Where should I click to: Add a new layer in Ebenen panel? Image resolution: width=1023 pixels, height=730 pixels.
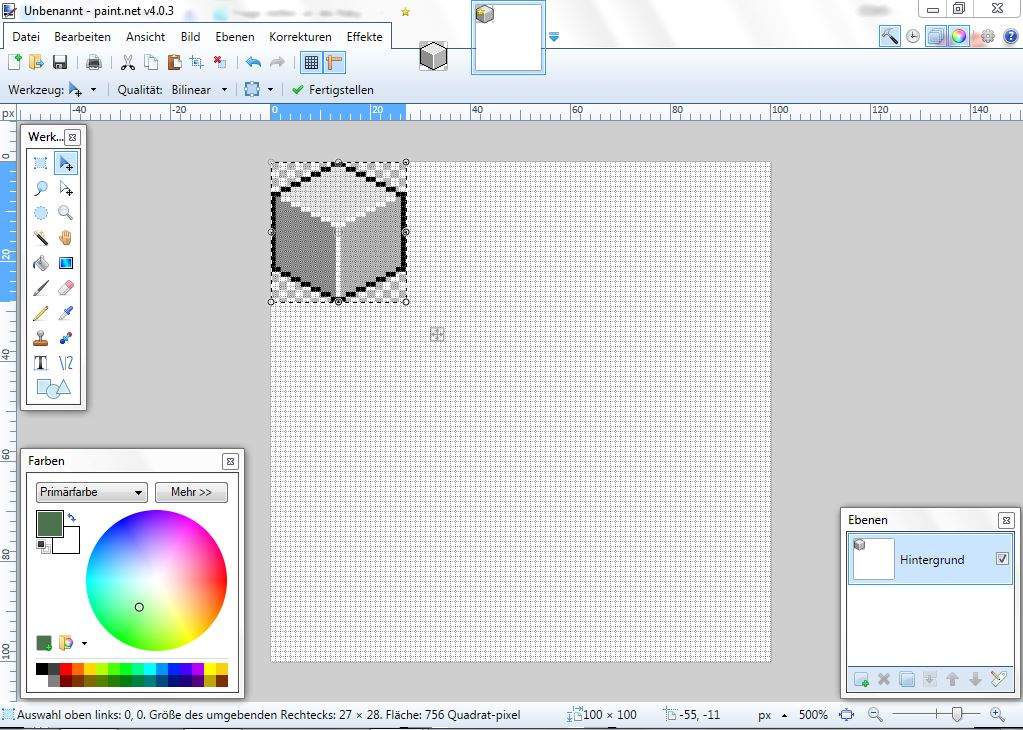pos(861,679)
